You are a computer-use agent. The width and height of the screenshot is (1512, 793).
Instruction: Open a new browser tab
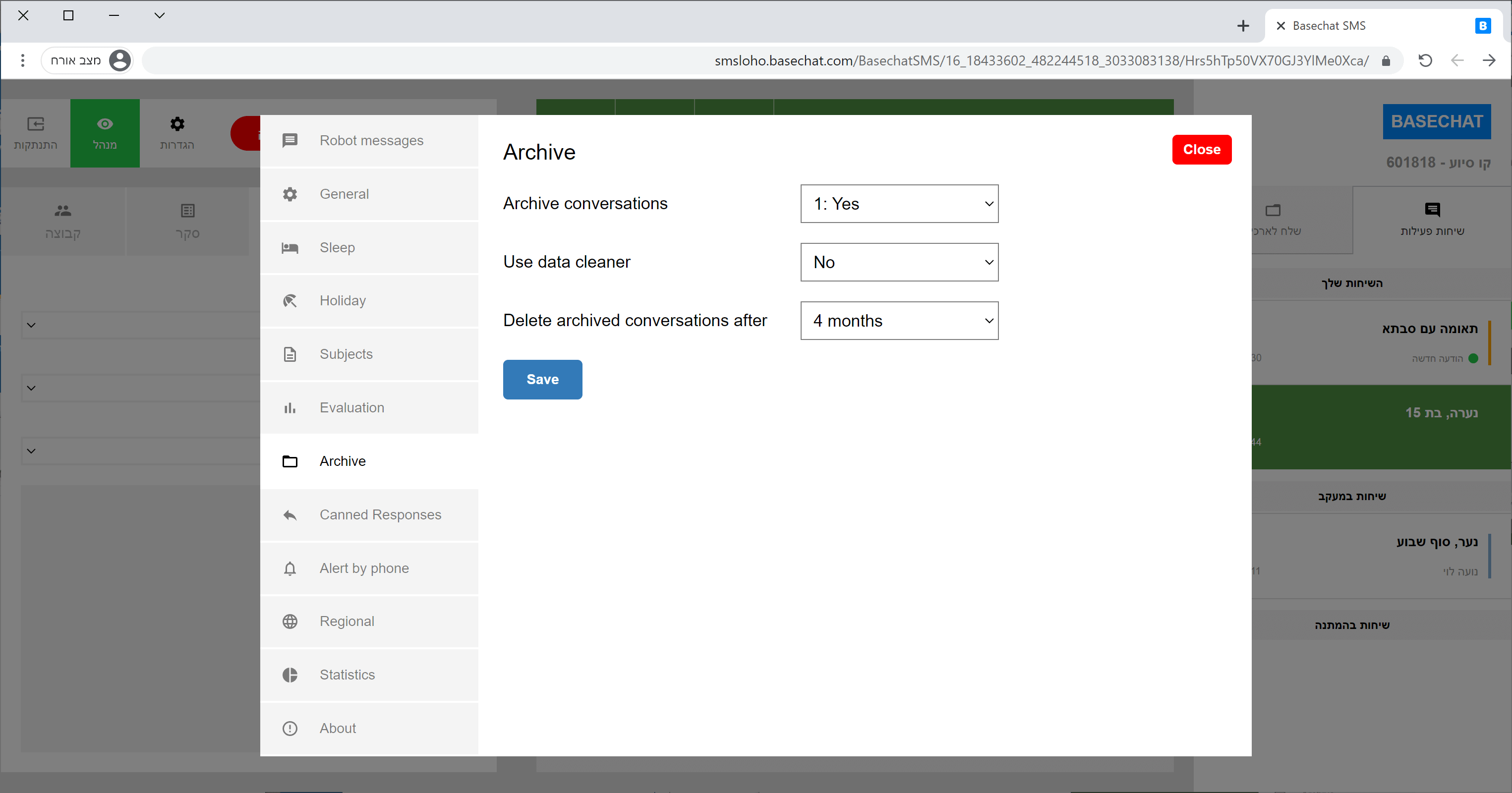coord(1243,26)
